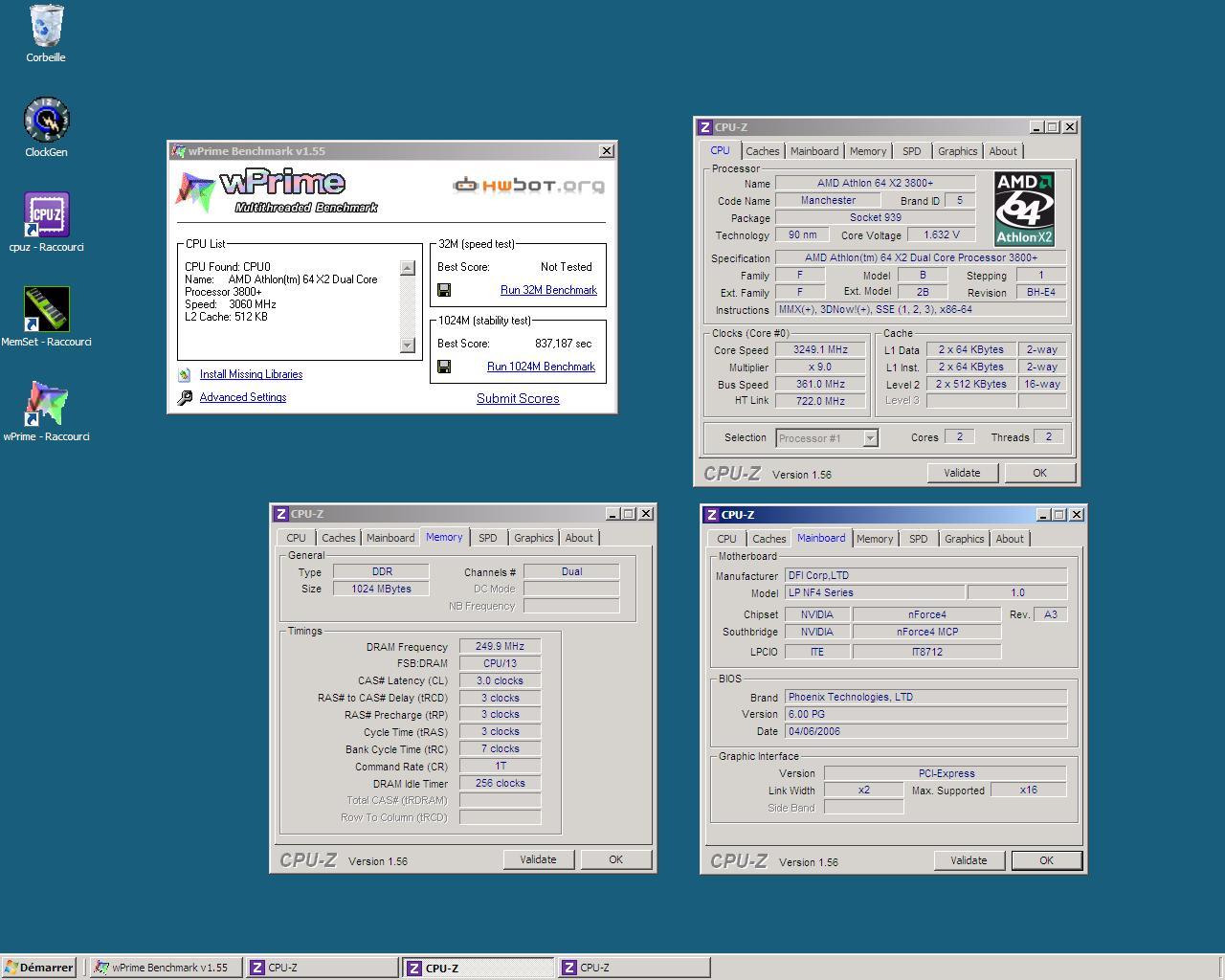Click the CPU-Z Memory window title icon

point(281,514)
